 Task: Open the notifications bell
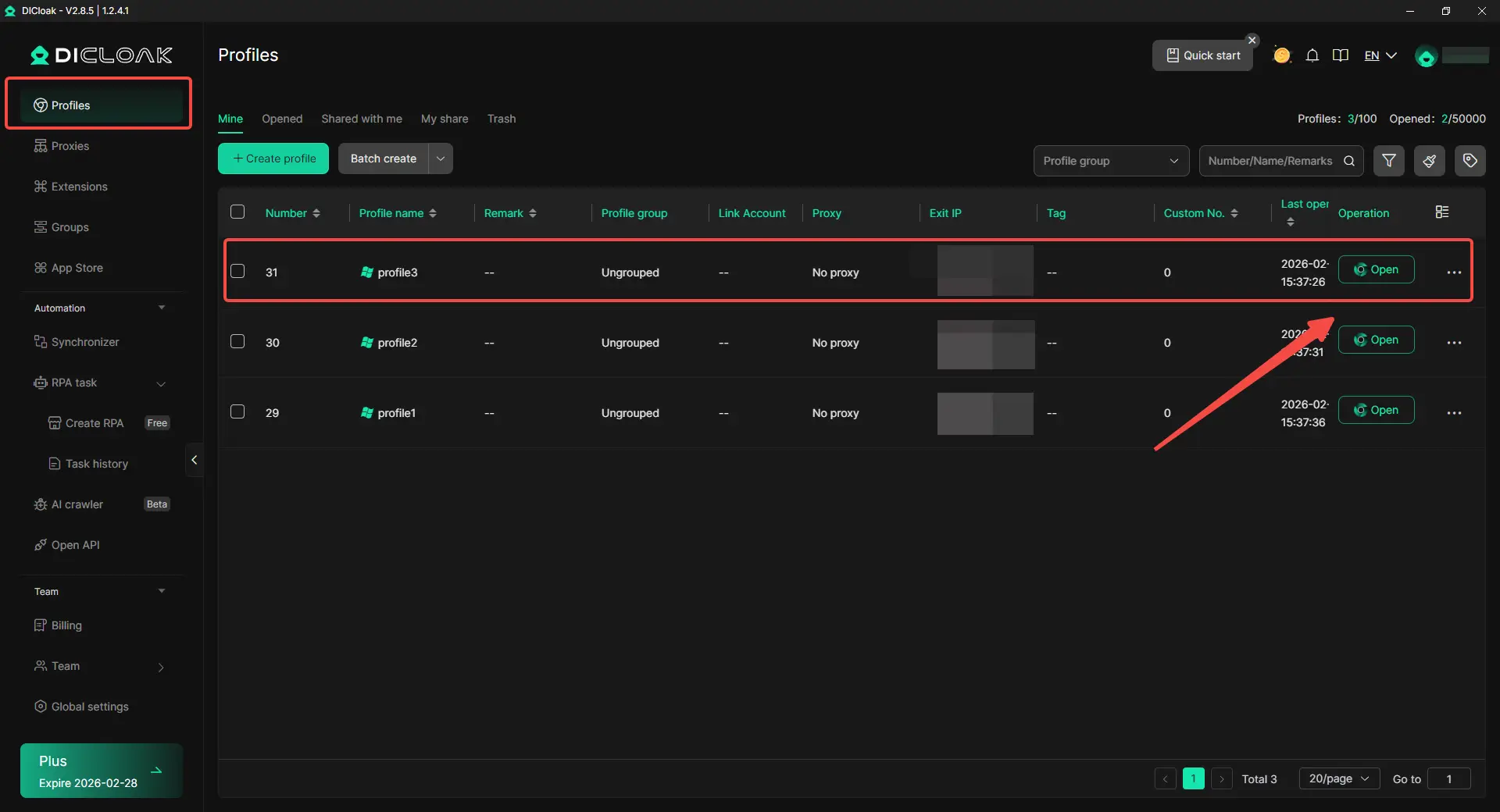(x=1312, y=55)
